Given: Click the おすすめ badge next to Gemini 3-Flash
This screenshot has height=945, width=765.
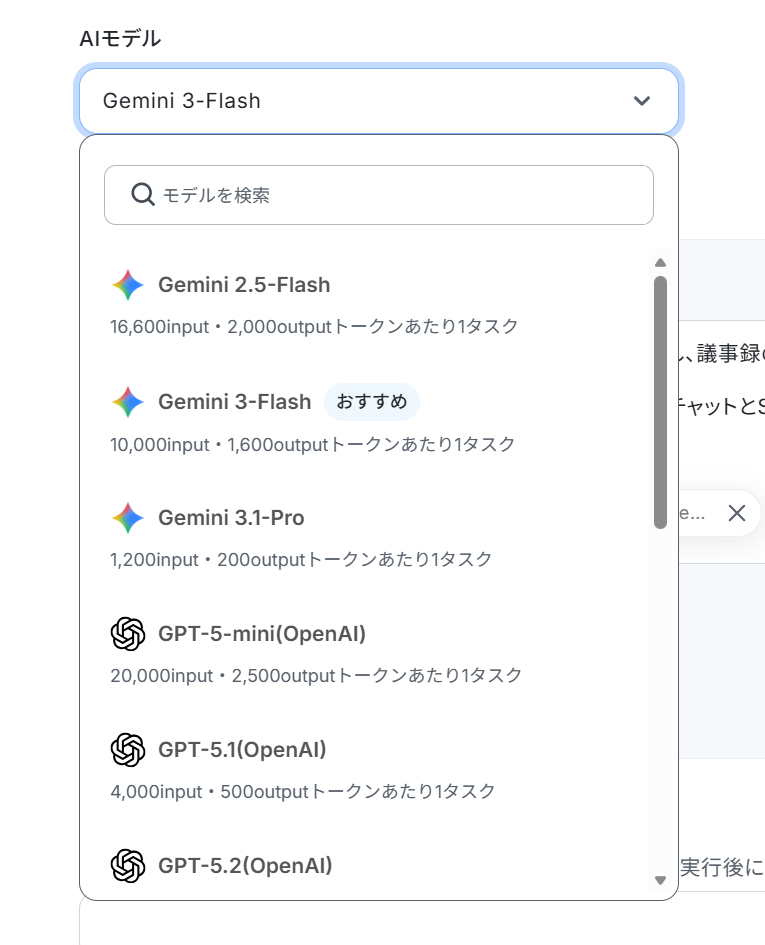Looking at the screenshot, I should pos(372,402).
